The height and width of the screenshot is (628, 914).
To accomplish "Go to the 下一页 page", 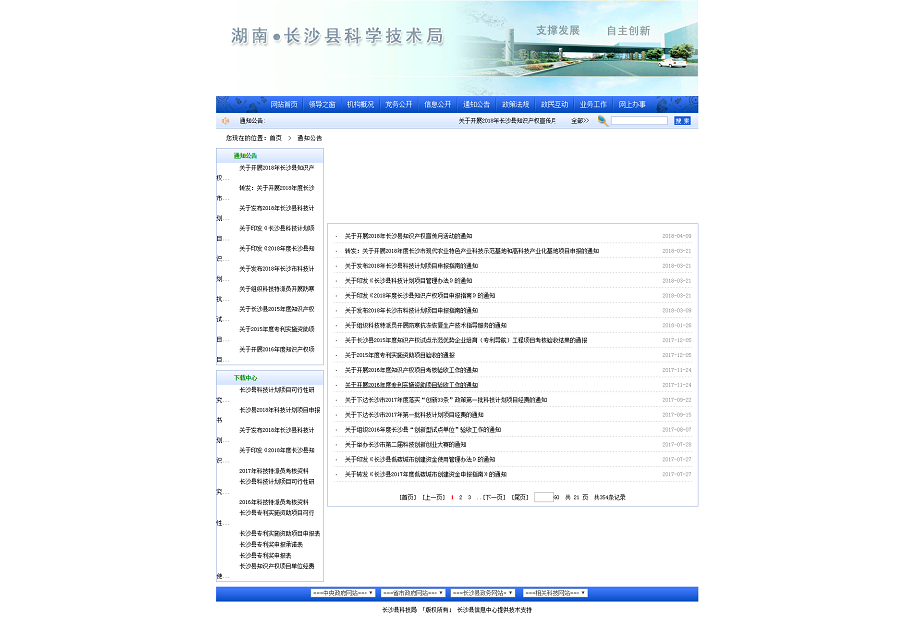I will pyautogui.click(x=494, y=497).
